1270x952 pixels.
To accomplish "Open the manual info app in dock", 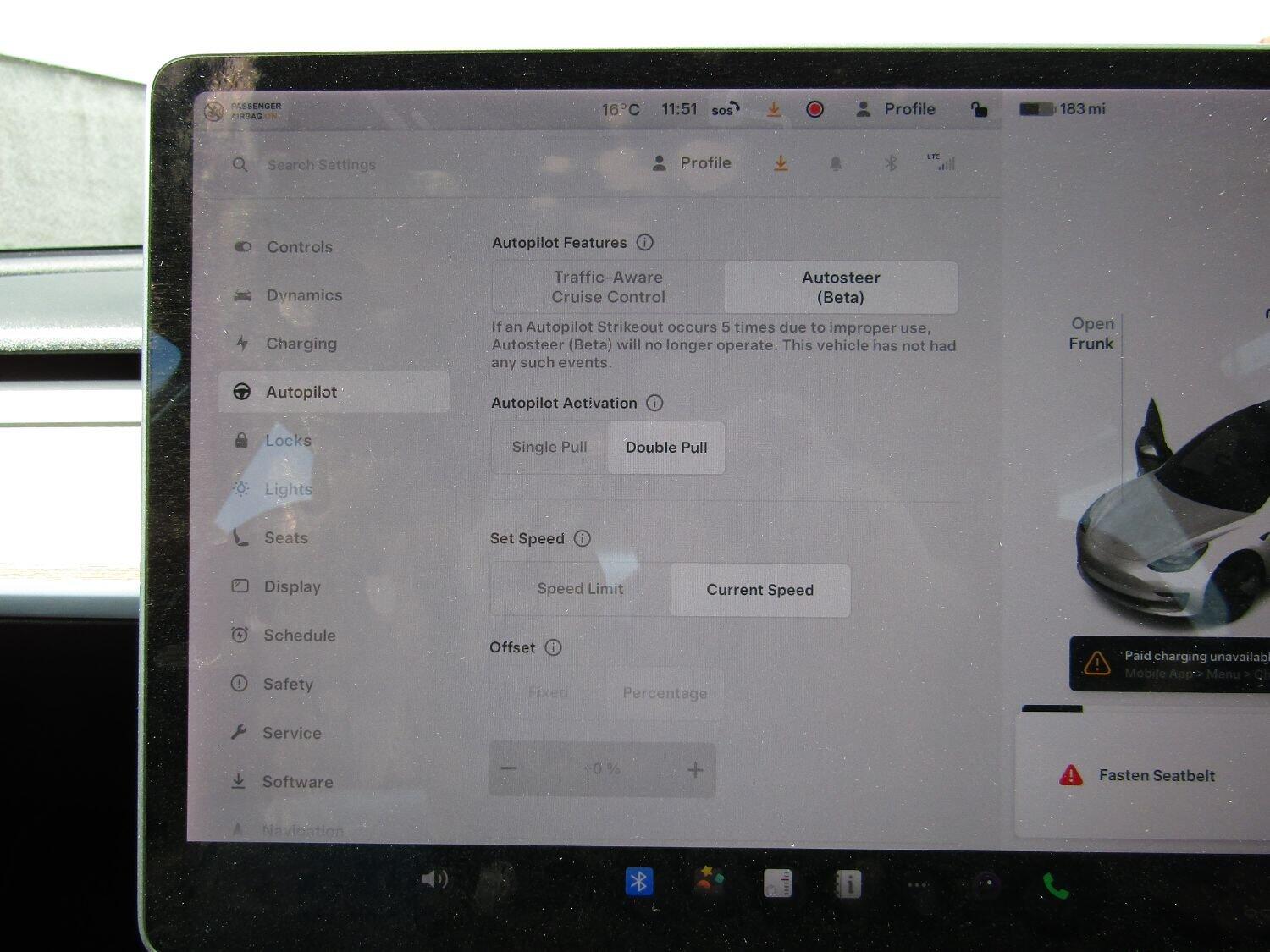I will (x=848, y=884).
